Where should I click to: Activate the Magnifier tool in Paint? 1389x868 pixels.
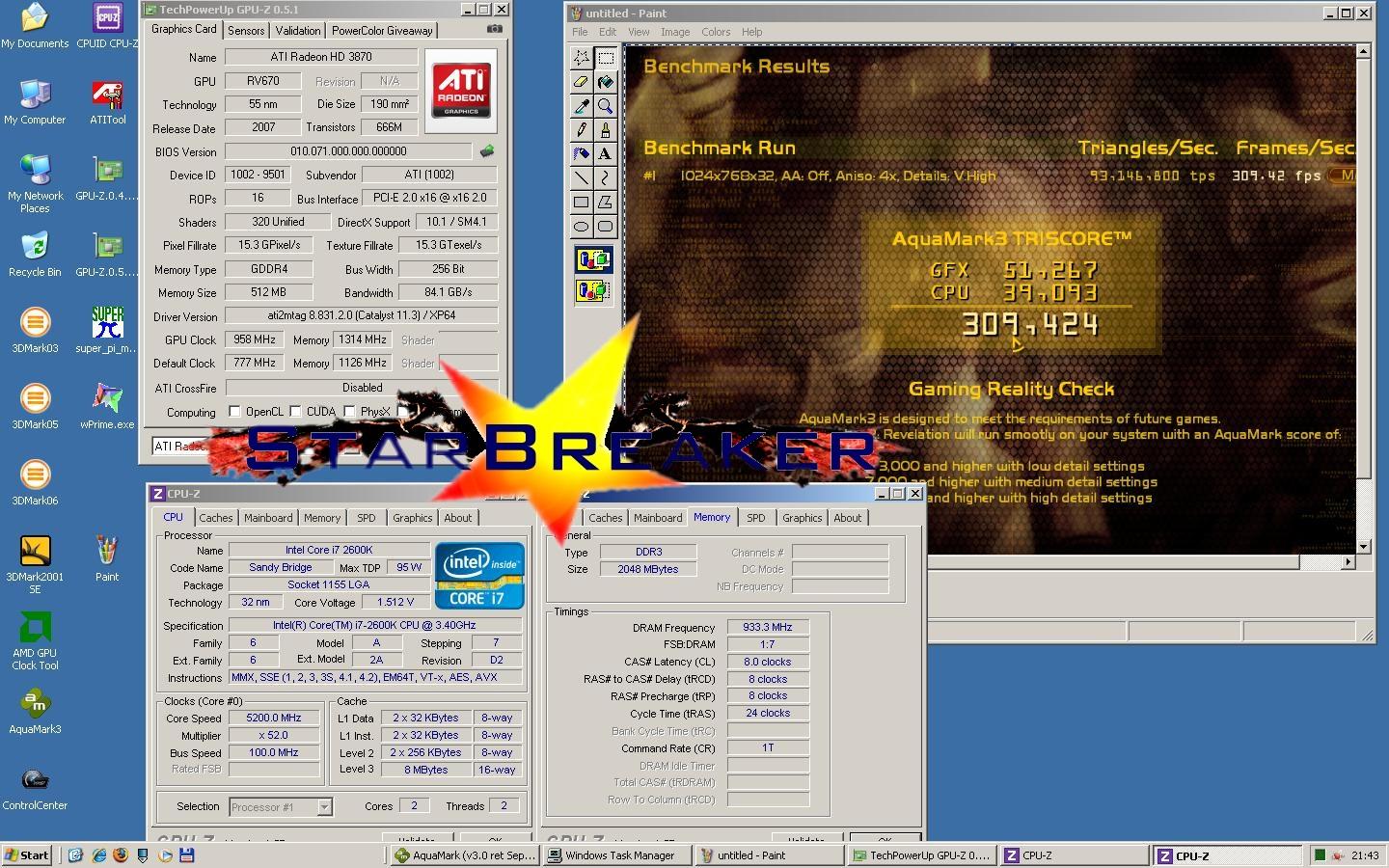(605, 106)
